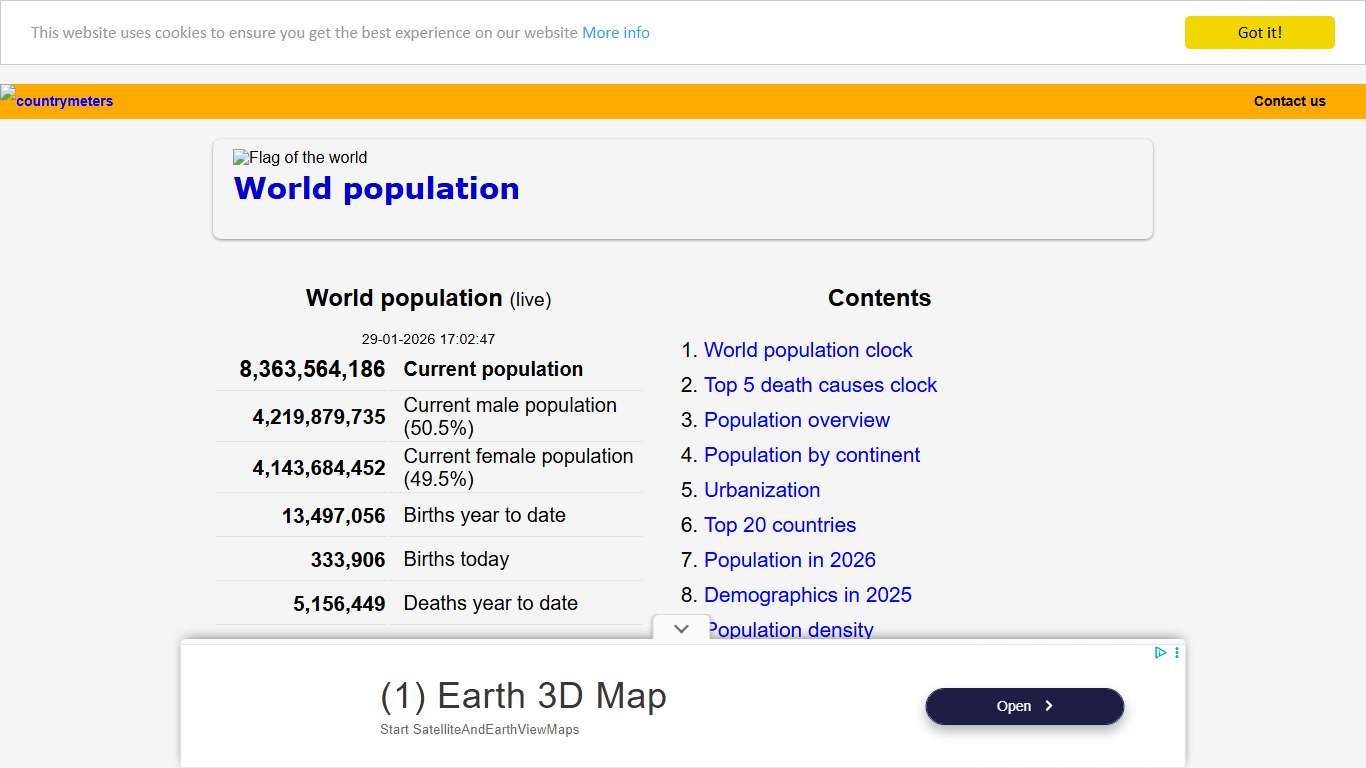Click the Open button on the Earth 3D Map ad
Image resolution: width=1366 pixels, height=768 pixels.
[x=1024, y=706]
